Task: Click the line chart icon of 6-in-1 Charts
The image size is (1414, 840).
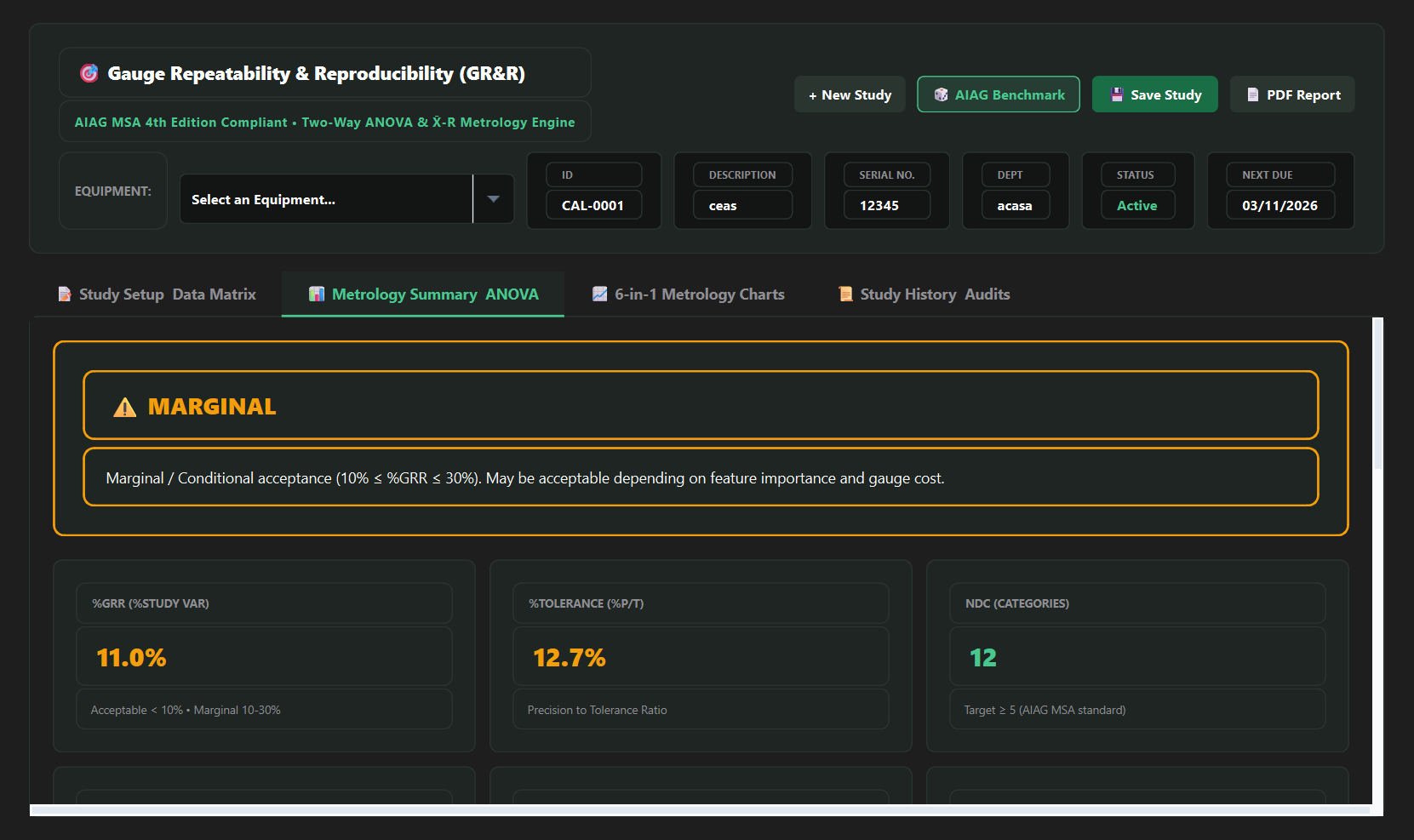Action: point(600,294)
